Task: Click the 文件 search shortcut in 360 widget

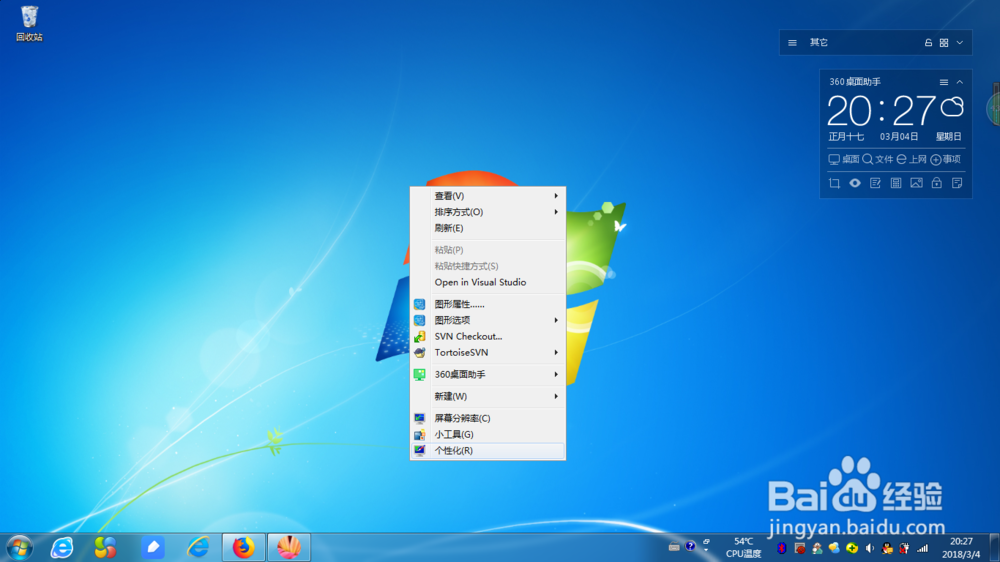Action: (878, 159)
